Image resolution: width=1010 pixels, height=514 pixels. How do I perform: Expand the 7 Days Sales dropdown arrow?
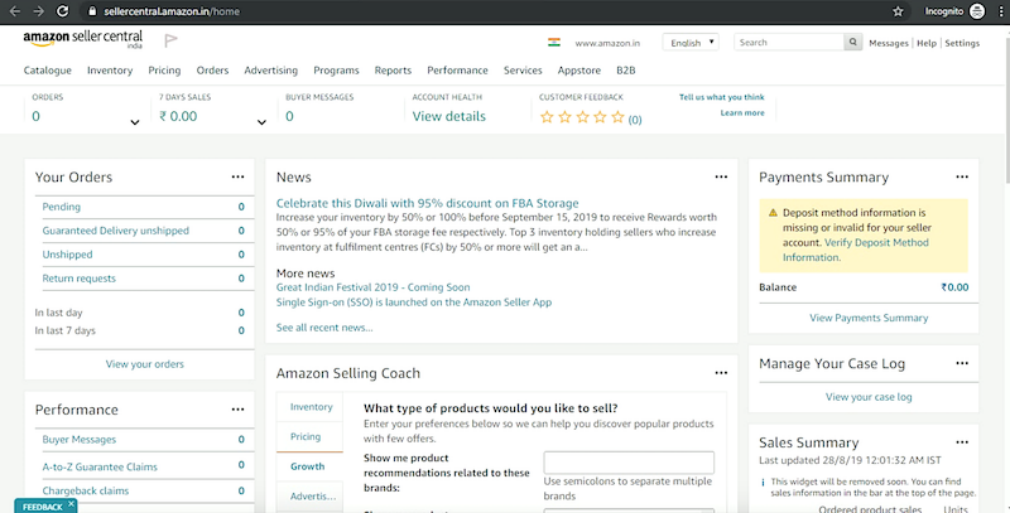click(x=262, y=122)
